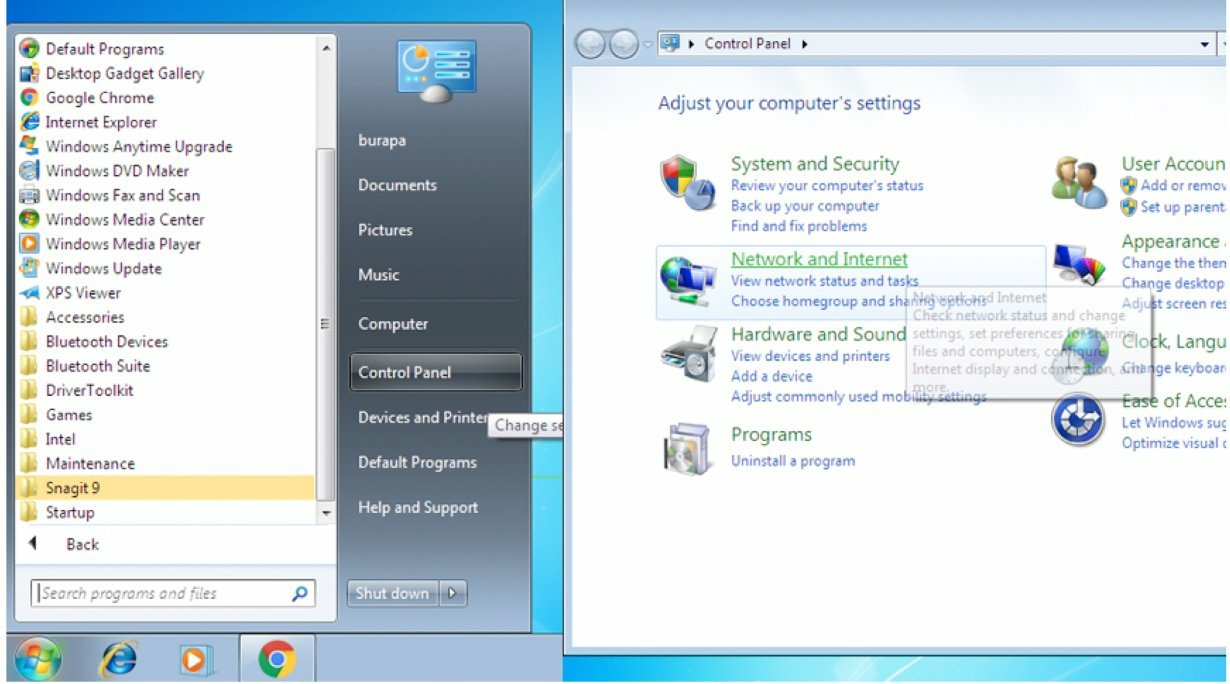This screenshot has height=684, width=1230.
Task: Click the Back arrow in Control Panel window
Action: pos(591,44)
